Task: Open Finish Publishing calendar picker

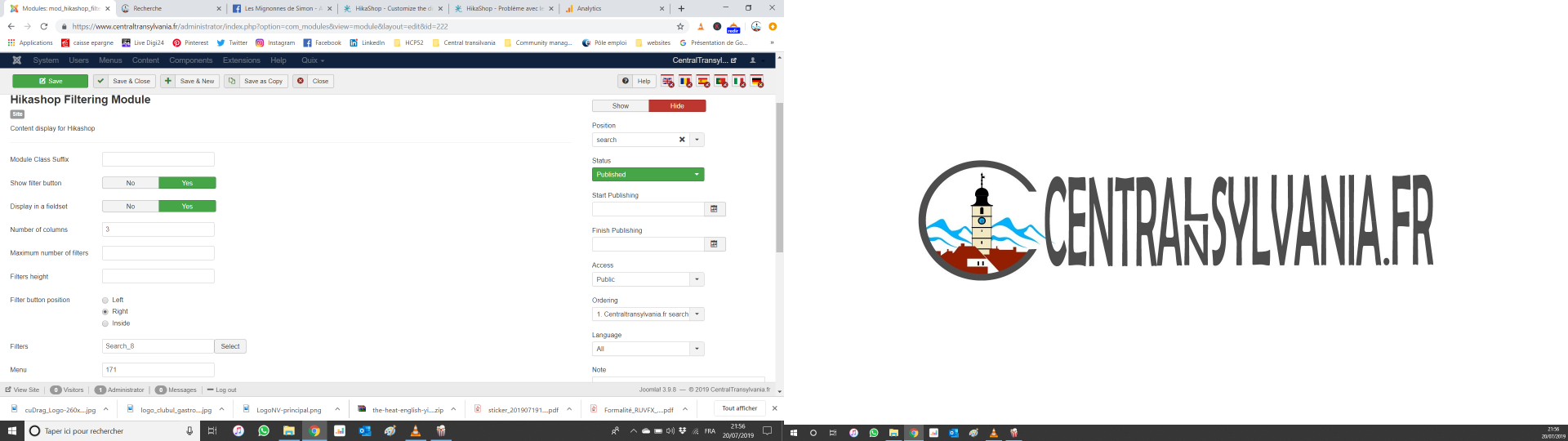Action: click(715, 244)
